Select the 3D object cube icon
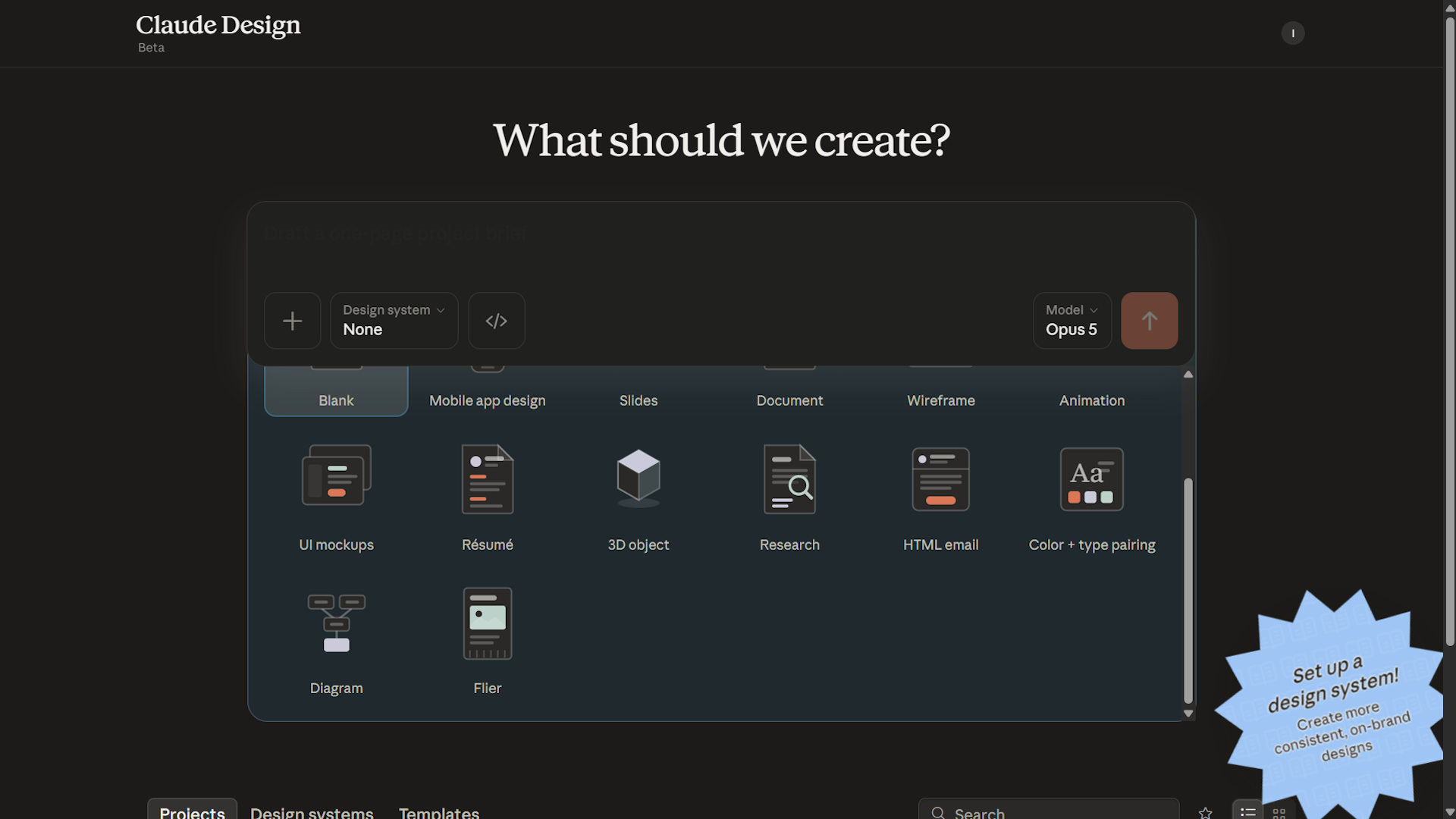The width and height of the screenshot is (1456, 819). (x=639, y=478)
